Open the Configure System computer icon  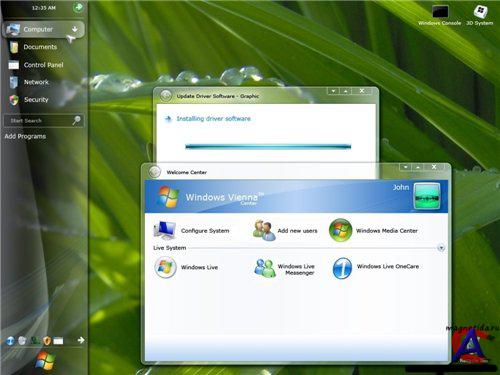(x=165, y=230)
